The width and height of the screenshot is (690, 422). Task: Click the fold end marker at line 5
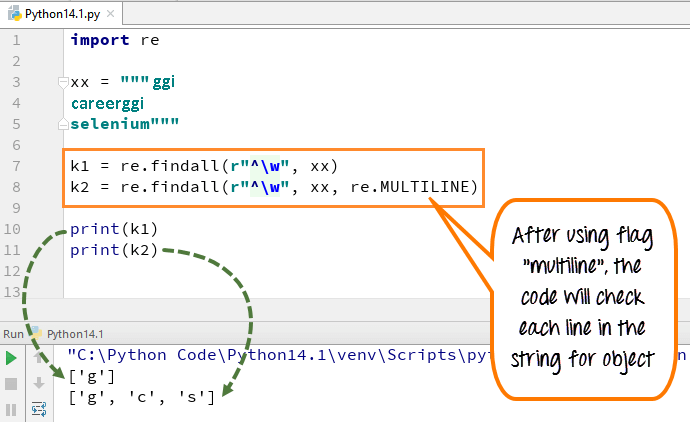(x=63, y=125)
